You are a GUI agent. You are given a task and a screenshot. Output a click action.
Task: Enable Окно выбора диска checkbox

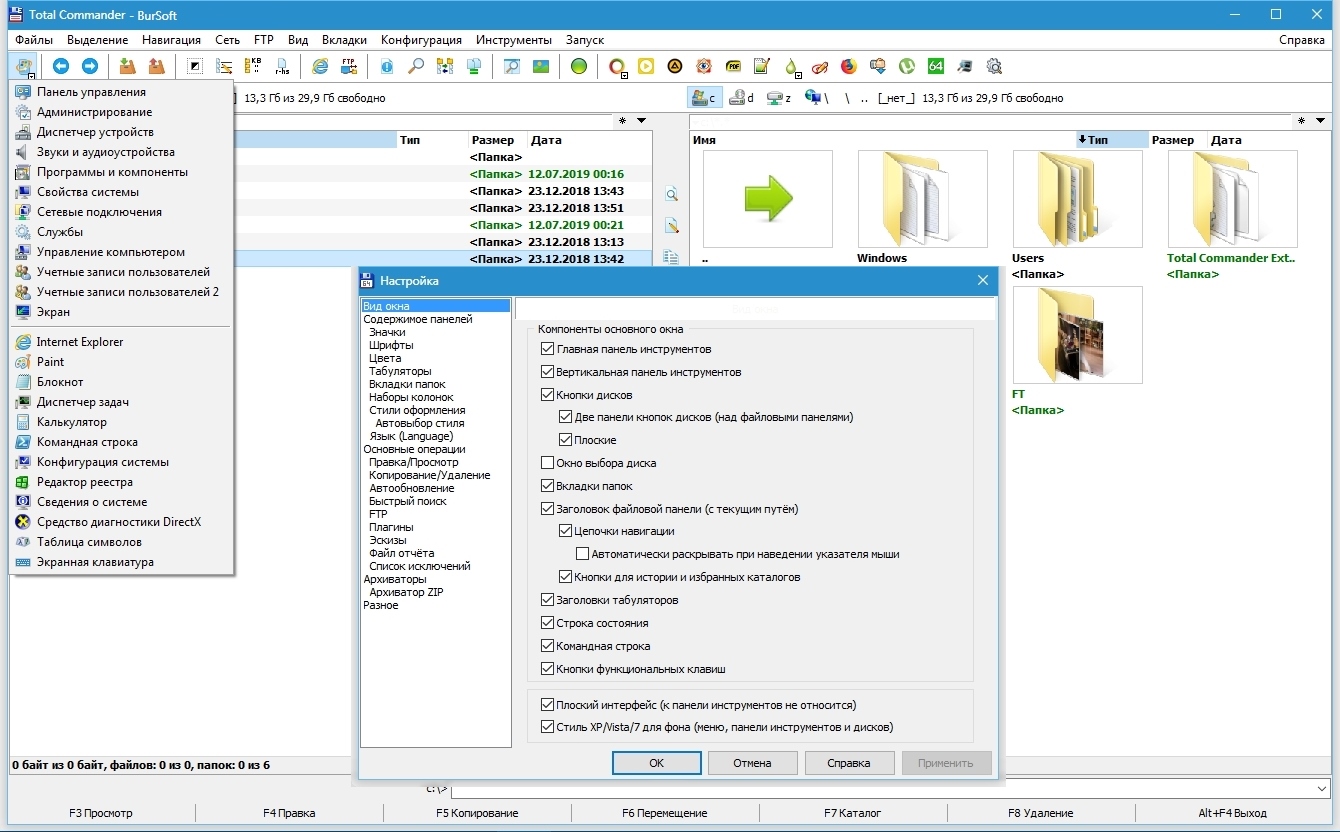point(547,463)
